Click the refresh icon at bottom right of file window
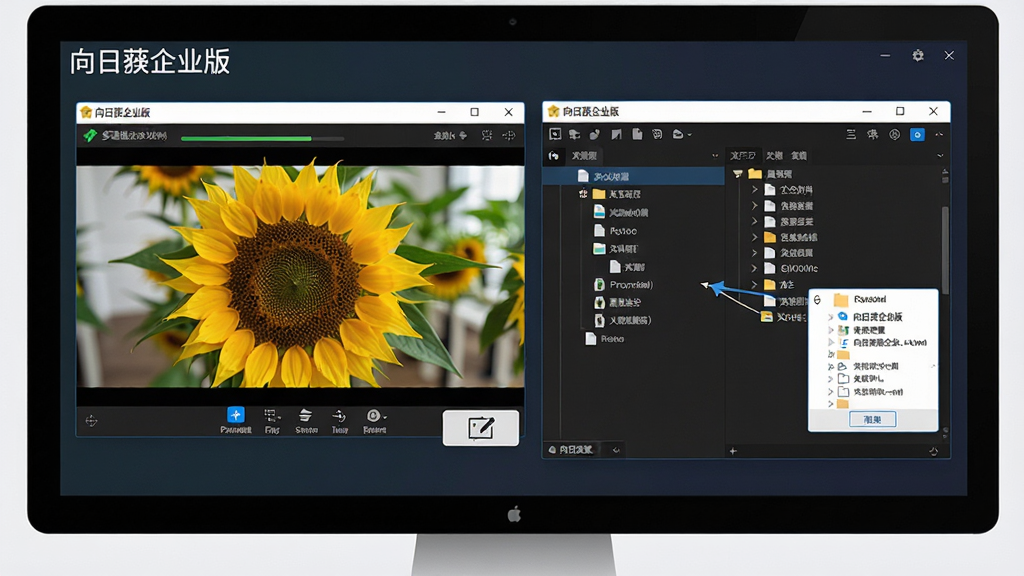 point(934,451)
